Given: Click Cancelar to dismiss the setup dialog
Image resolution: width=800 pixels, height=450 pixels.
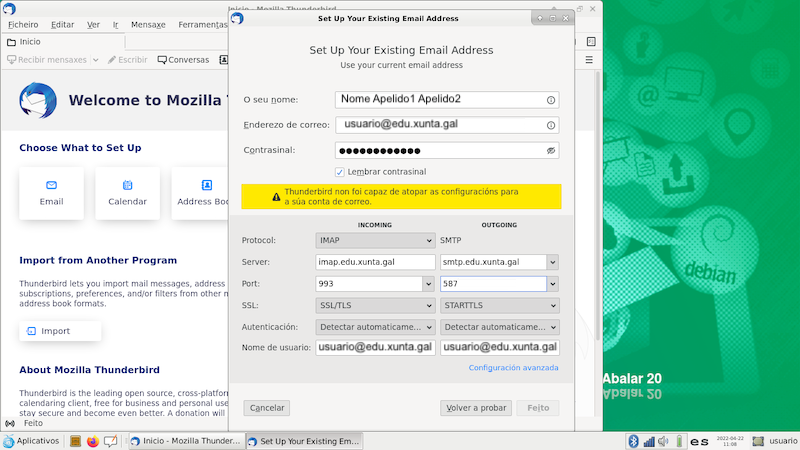Looking at the screenshot, I should pyautogui.click(x=267, y=408).
